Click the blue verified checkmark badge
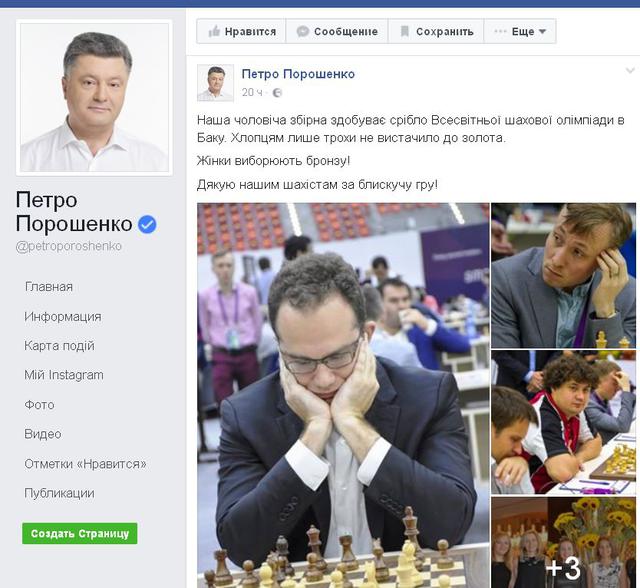The width and height of the screenshot is (640, 588). [147, 224]
